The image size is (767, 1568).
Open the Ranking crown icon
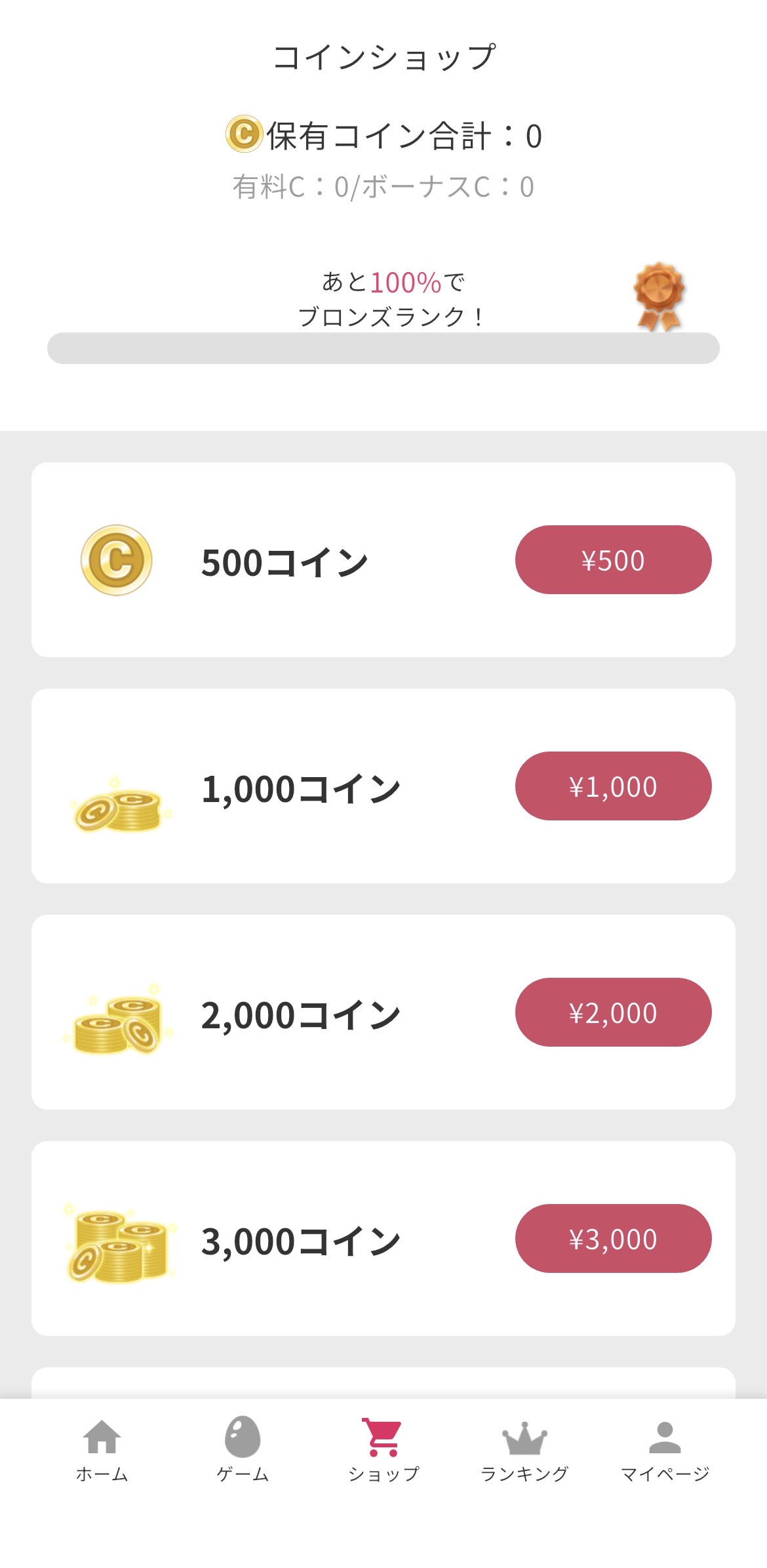point(524,1437)
